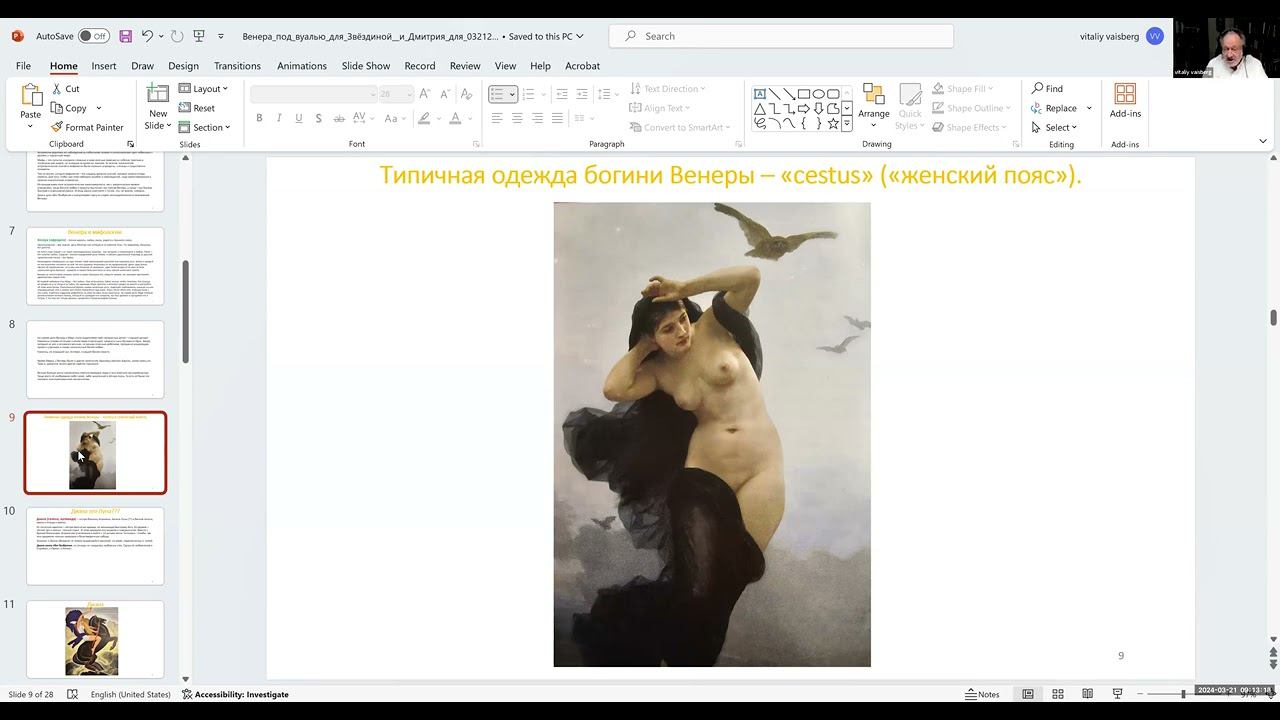The height and width of the screenshot is (720, 1280).
Task: Click the Reset slide button
Action: [x=197, y=108]
